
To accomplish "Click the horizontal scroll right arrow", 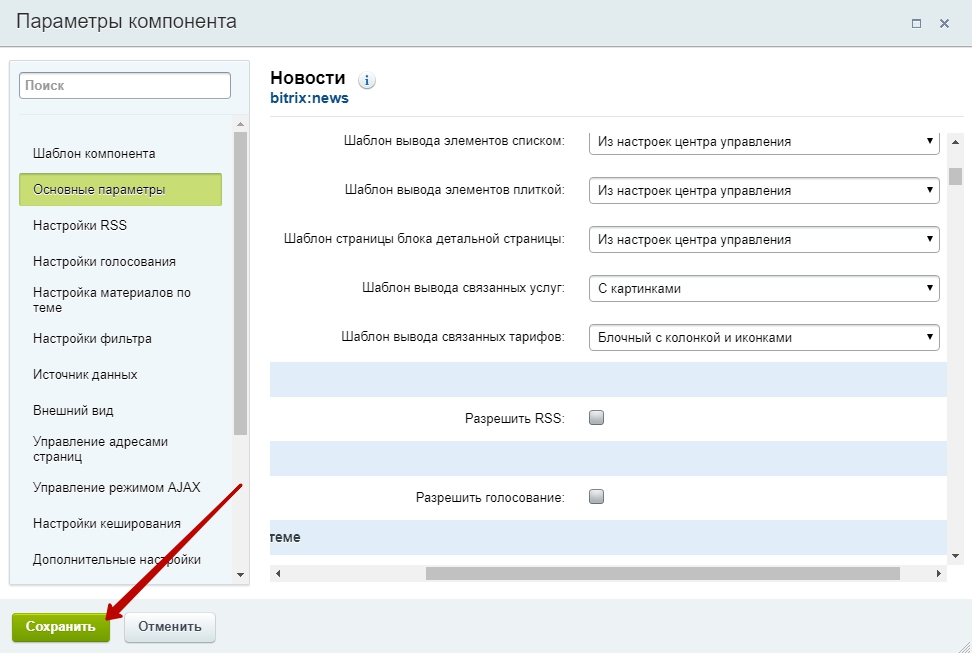I will (x=939, y=574).
